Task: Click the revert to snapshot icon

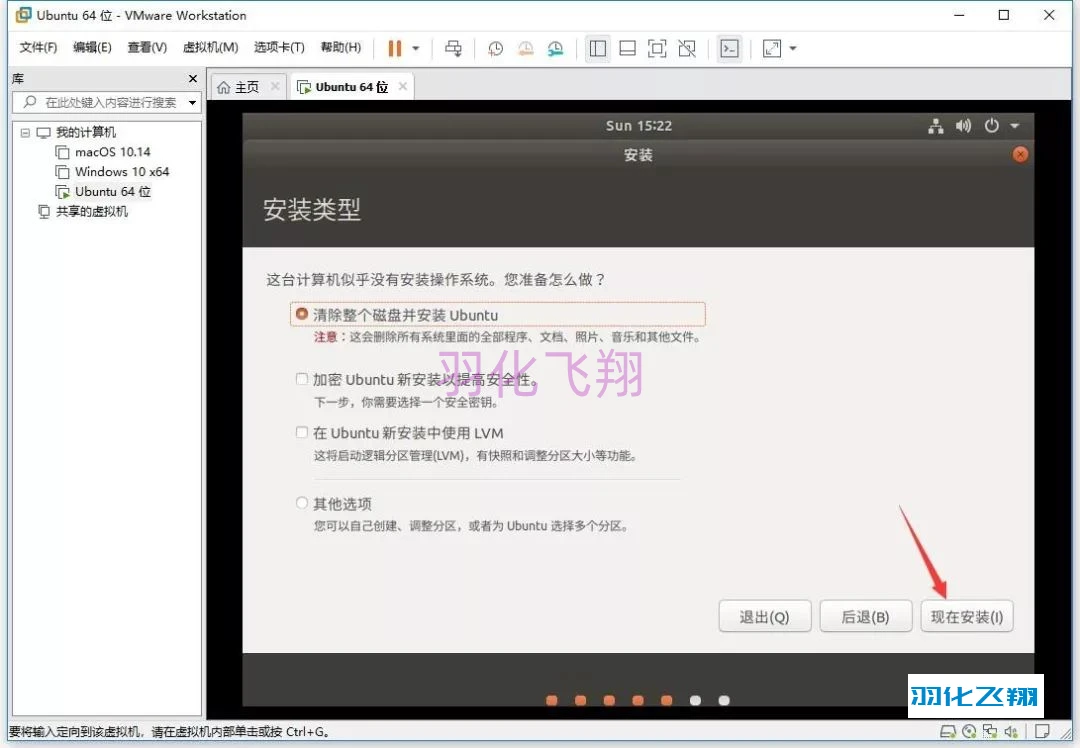Action: pyautogui.click(x=526, y=48)
